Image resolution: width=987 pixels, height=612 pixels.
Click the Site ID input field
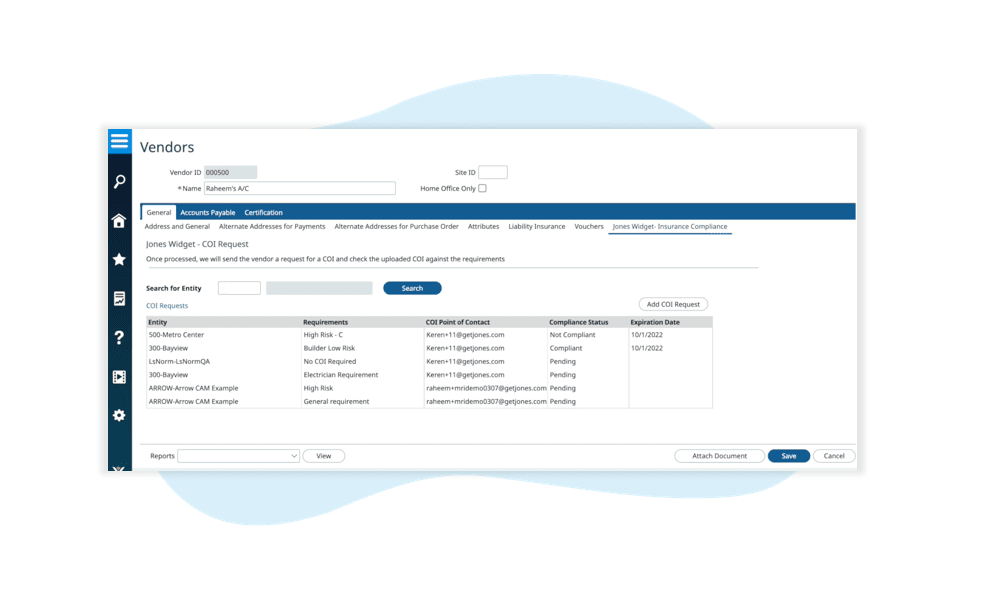point(492,173)
